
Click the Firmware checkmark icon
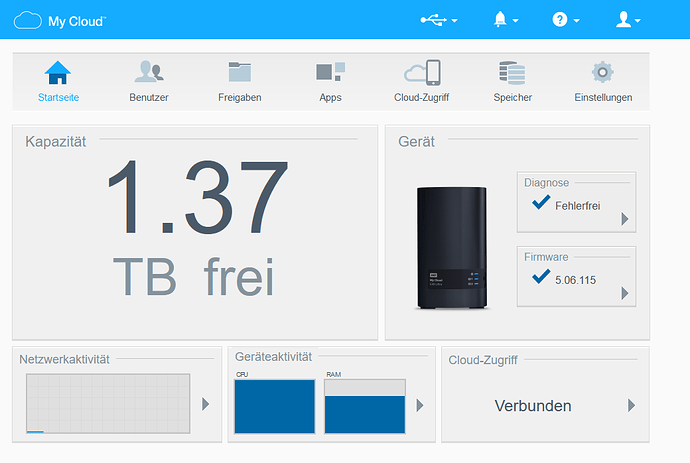541,276
